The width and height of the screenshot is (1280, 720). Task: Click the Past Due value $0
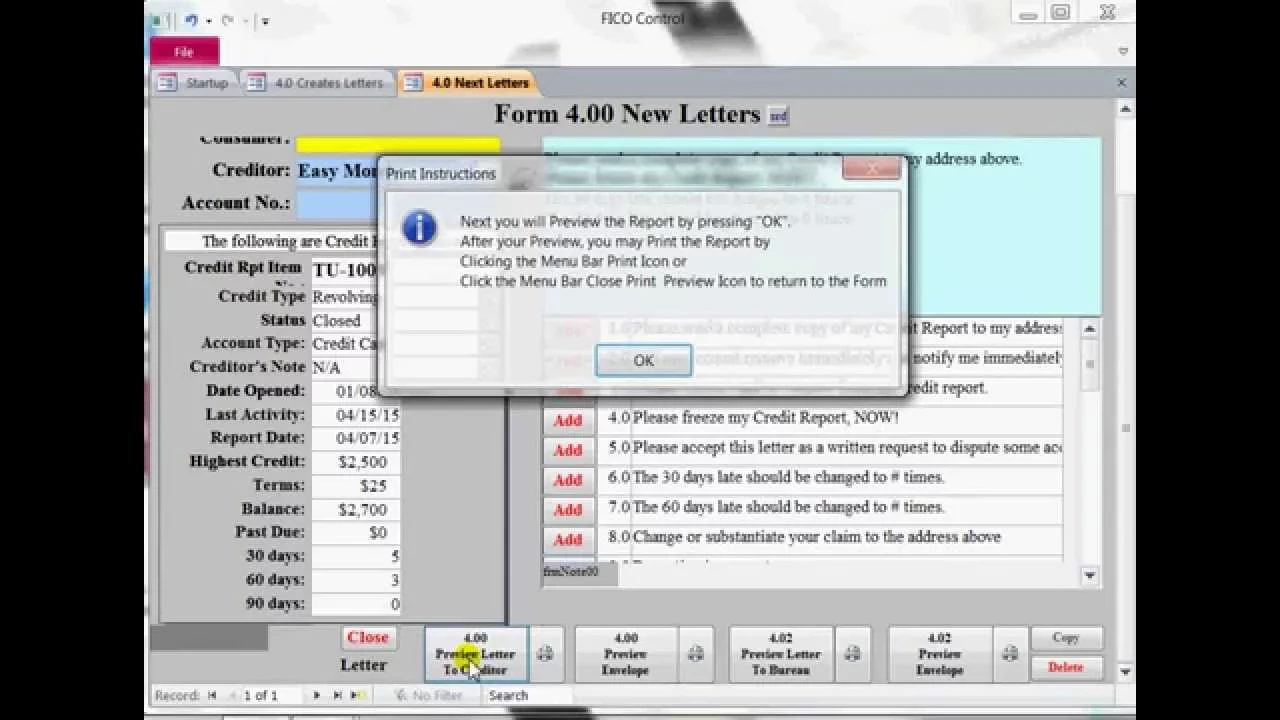(x=356, y=533)
